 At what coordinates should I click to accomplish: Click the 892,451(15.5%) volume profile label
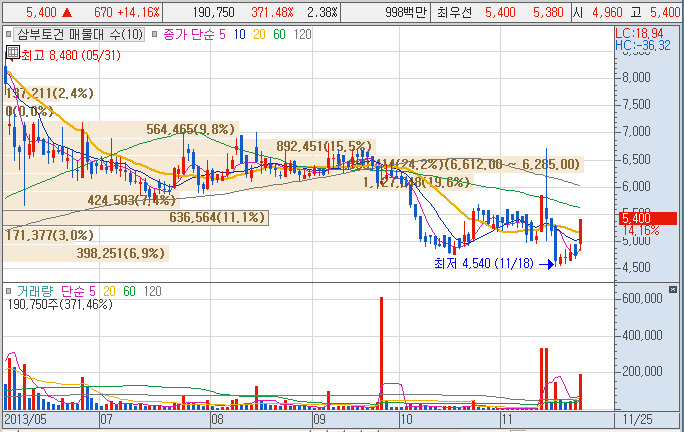click(x=324, y=146)
